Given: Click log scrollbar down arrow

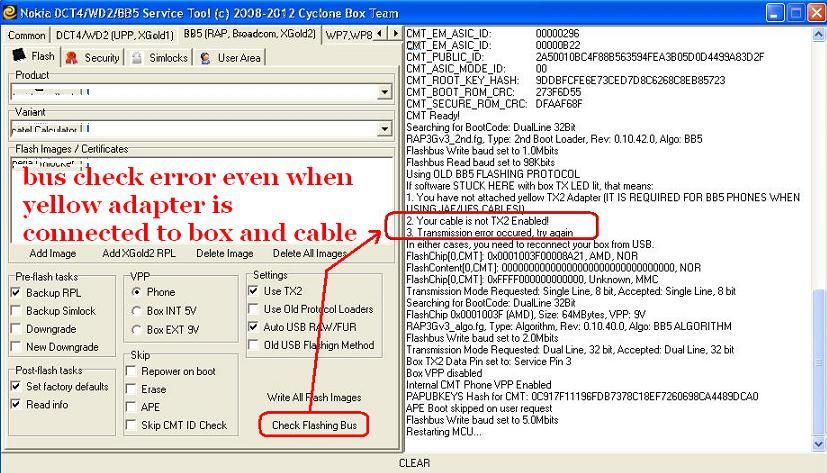Looking at the screenshot, I should (818, 444).
